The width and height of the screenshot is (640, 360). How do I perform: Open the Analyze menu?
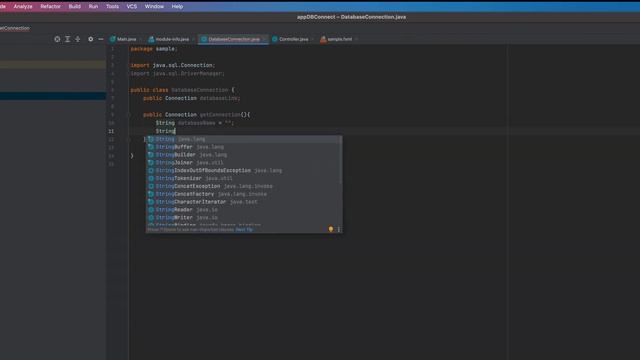click(23, 7)
